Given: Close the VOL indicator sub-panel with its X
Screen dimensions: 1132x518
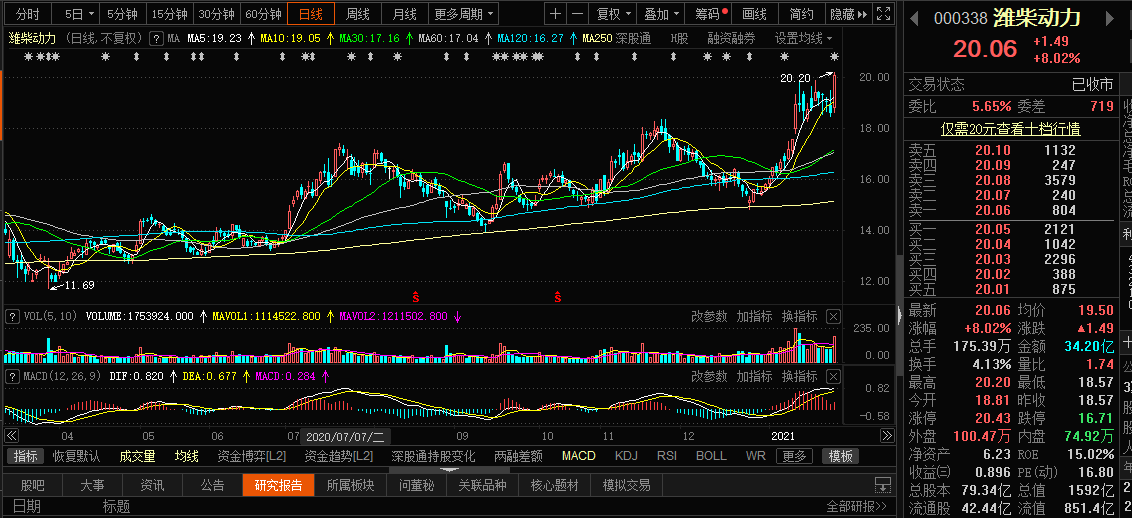Looking at the screenshot, I should pos(832,316).
